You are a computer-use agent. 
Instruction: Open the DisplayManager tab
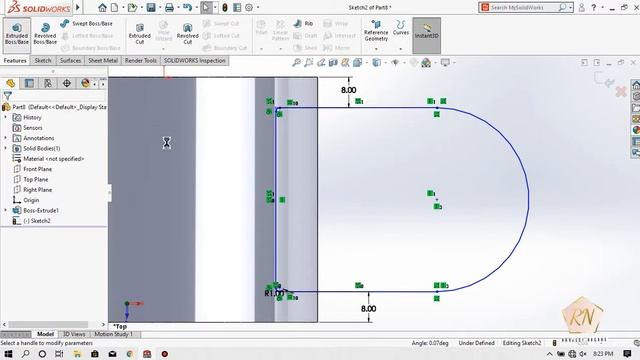(85, 83)
